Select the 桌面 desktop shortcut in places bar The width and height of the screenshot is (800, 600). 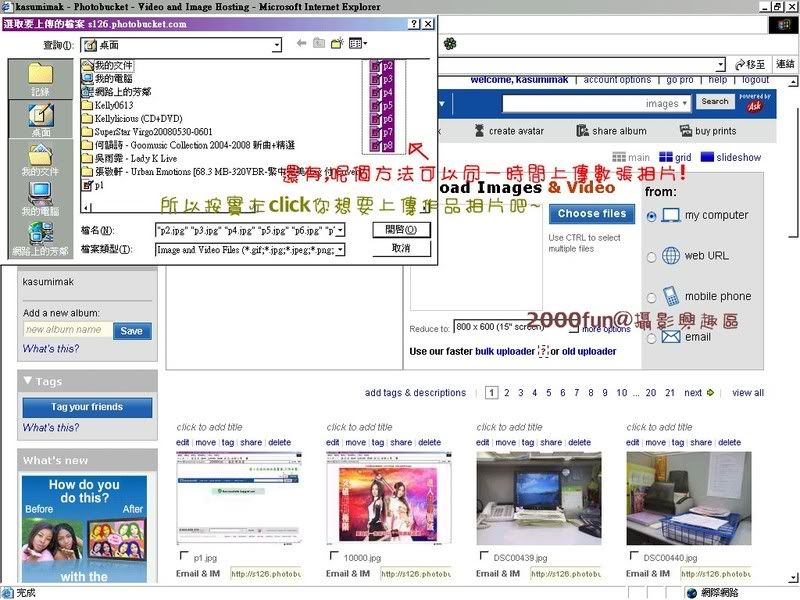tap(40, 119)
